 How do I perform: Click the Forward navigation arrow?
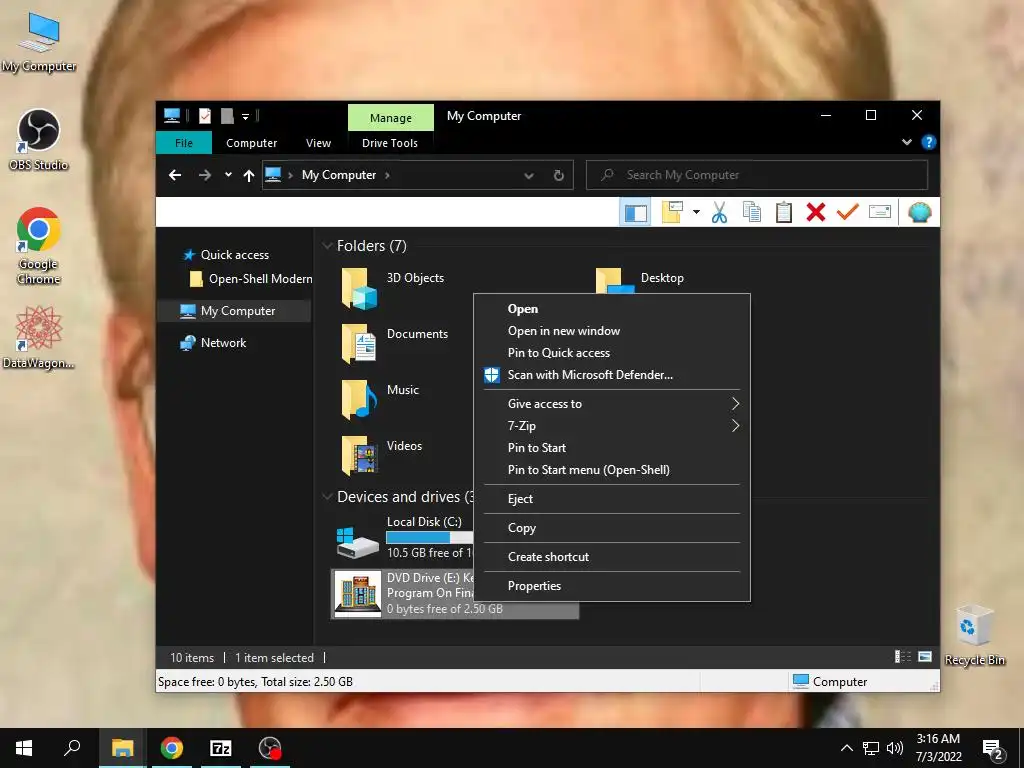(204, 175)
